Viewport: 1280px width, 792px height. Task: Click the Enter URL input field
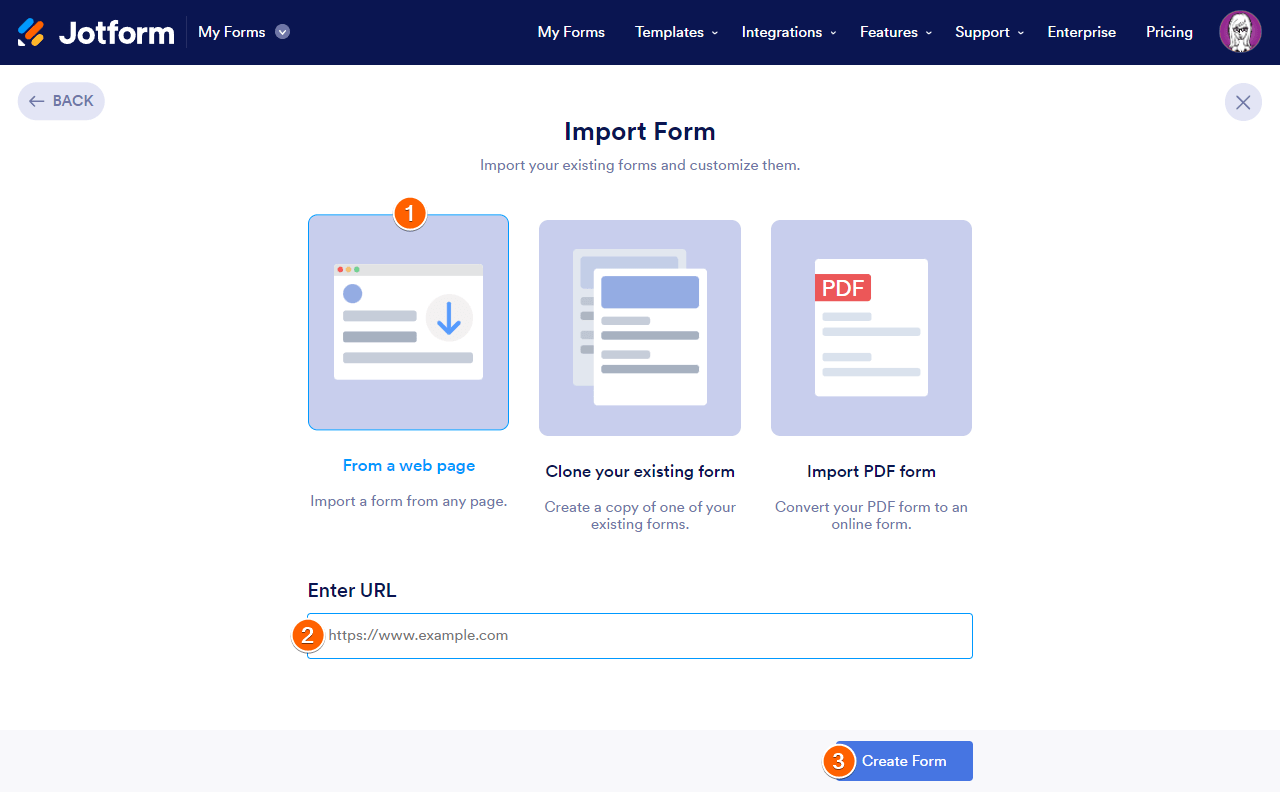(x=639, y=635)
